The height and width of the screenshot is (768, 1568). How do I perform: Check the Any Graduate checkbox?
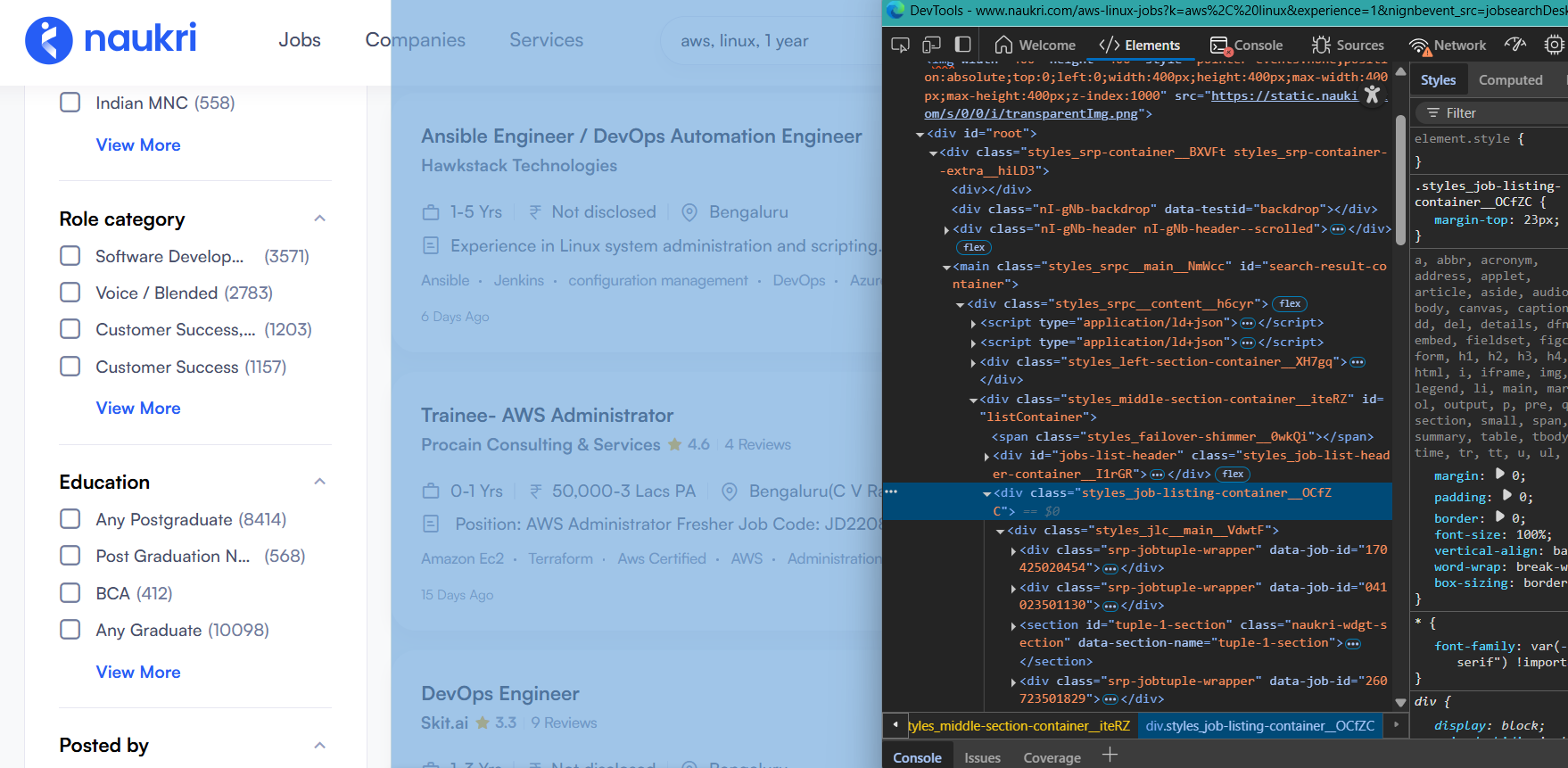click(70, 630)
